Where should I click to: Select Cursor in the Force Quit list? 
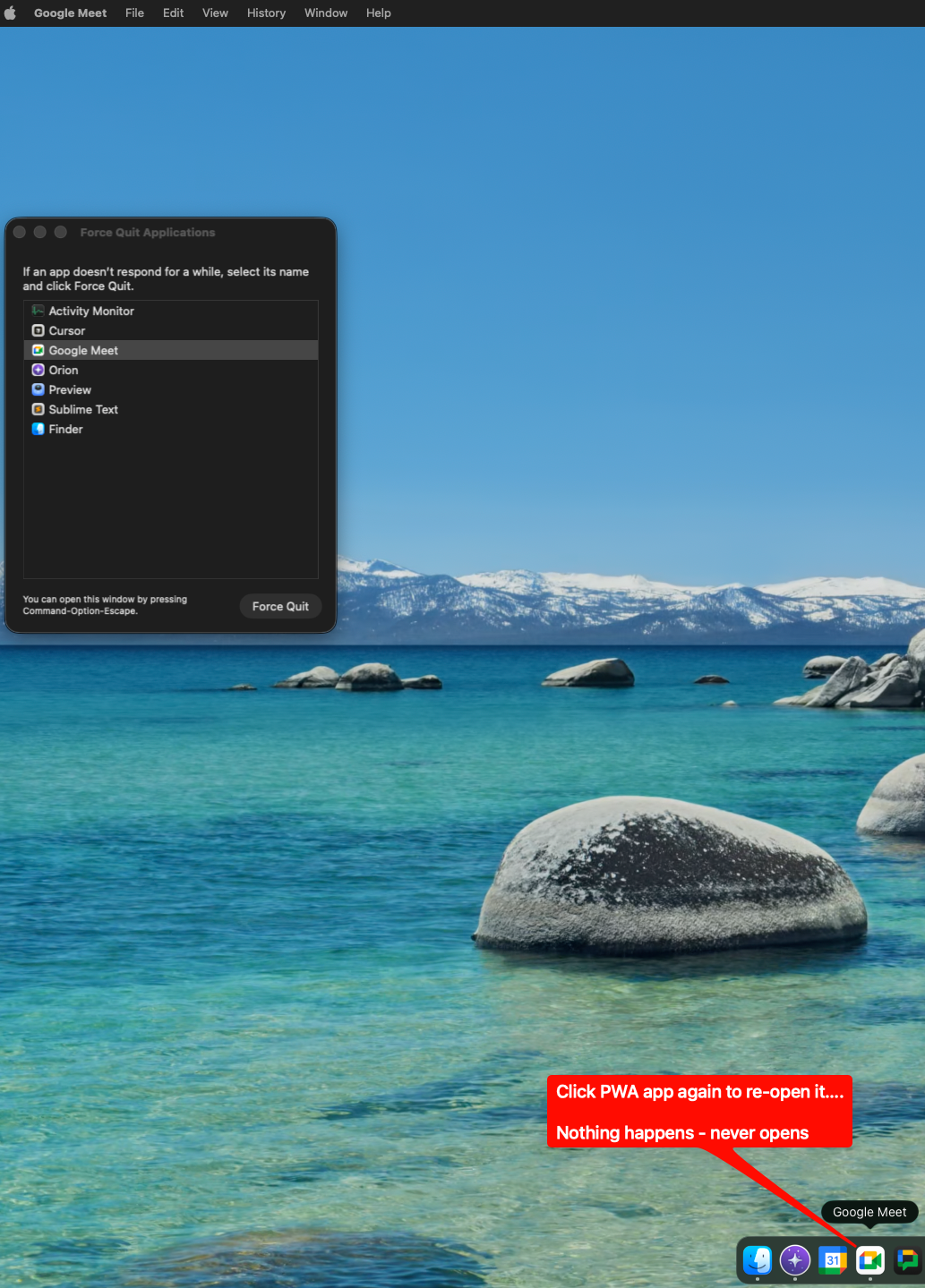(67, 330)
